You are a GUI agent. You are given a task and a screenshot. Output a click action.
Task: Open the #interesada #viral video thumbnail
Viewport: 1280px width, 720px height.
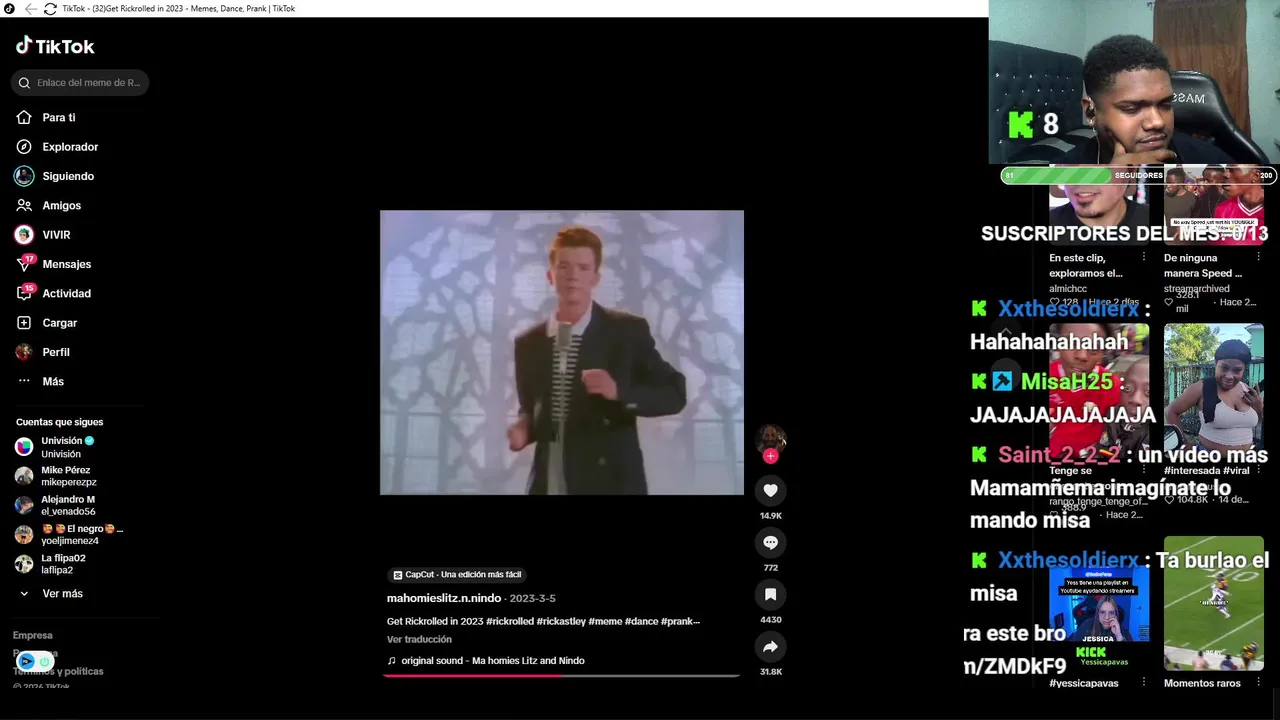1213,391
